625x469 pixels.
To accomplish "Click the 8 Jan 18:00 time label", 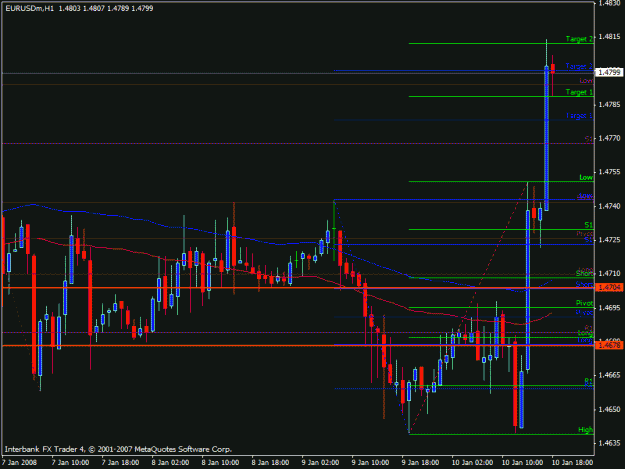I will pyautogui.click(x=270, y=463).
